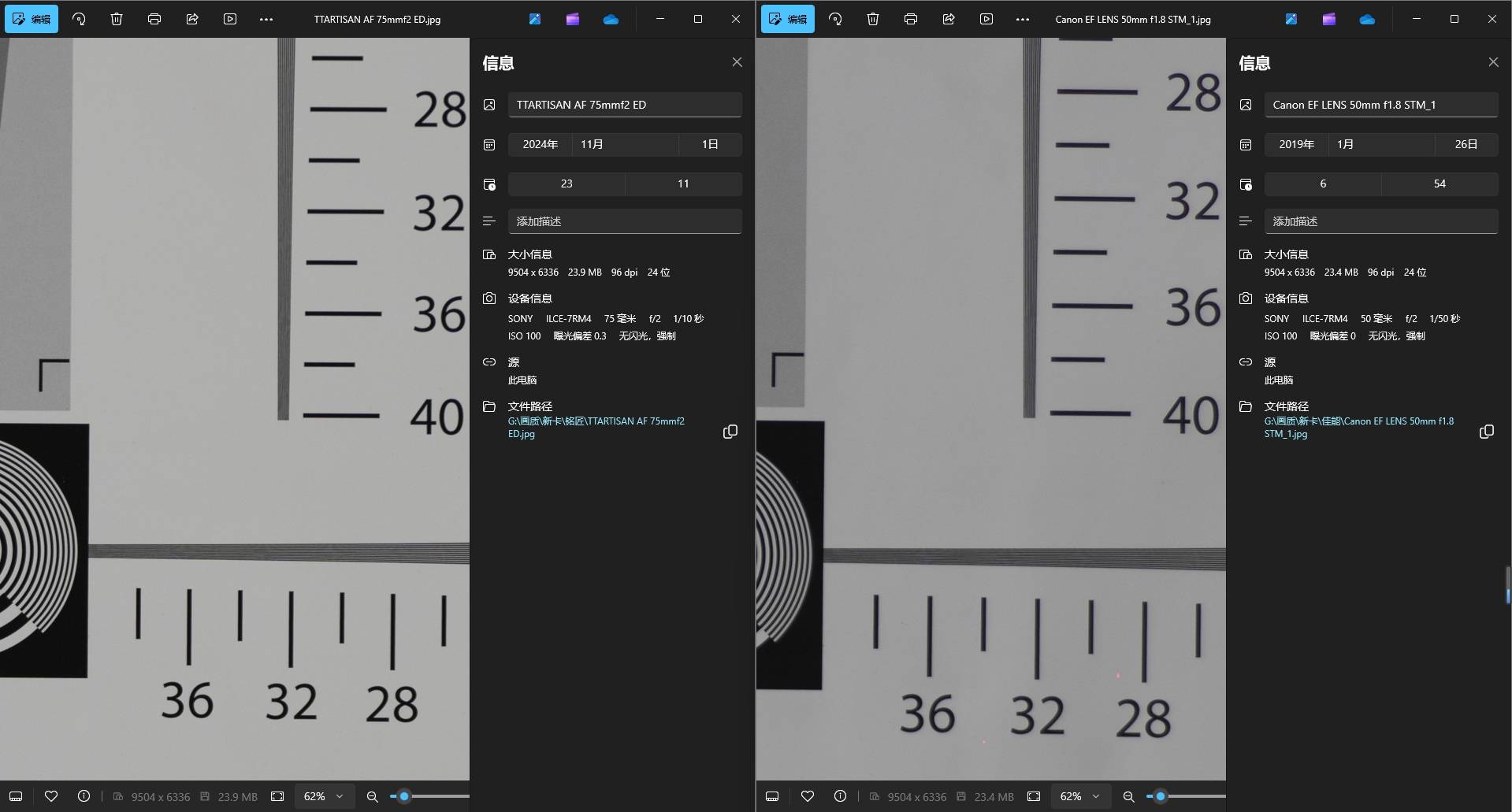Toggle favorite heart in left status bar
The height and width of the screenshot is (812, 1512).
[51, 796]
